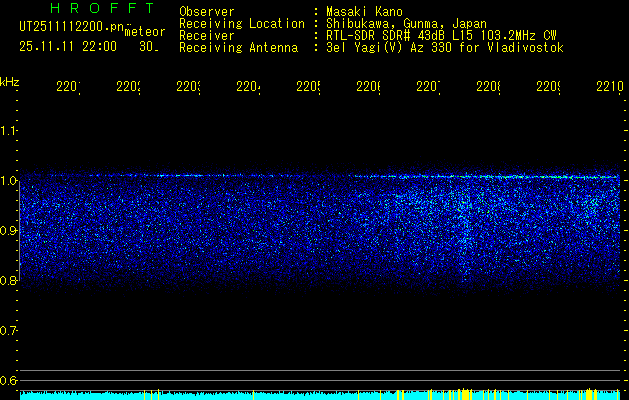The image size is (629, 400).
Task: Click the Receiver label
Action: pos(207,36)
